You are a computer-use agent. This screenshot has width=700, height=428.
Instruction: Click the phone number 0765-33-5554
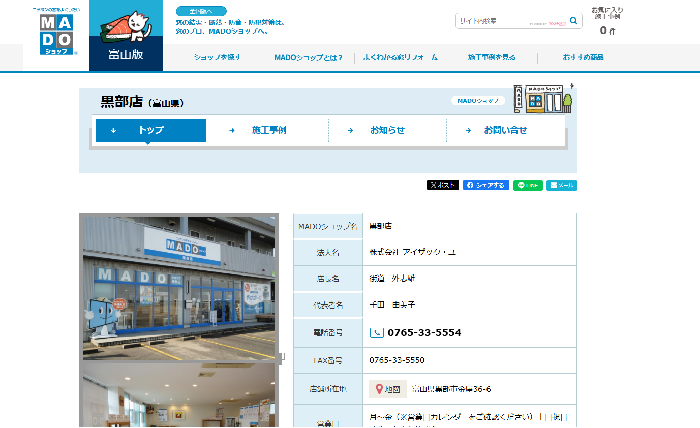(x=424, y=332)
